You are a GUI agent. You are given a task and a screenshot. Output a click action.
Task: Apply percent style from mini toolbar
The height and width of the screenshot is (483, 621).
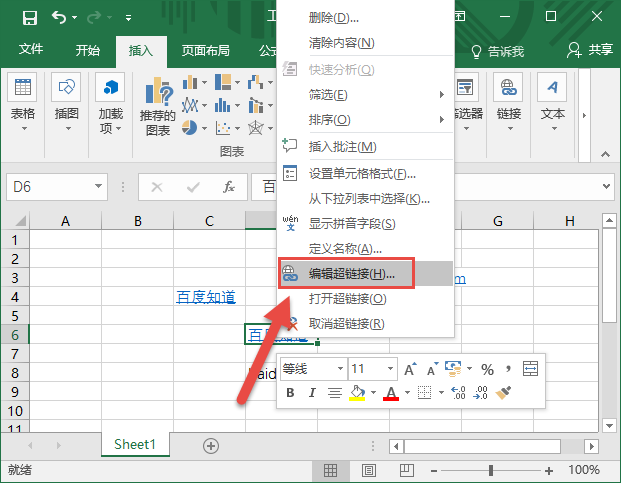487,369
